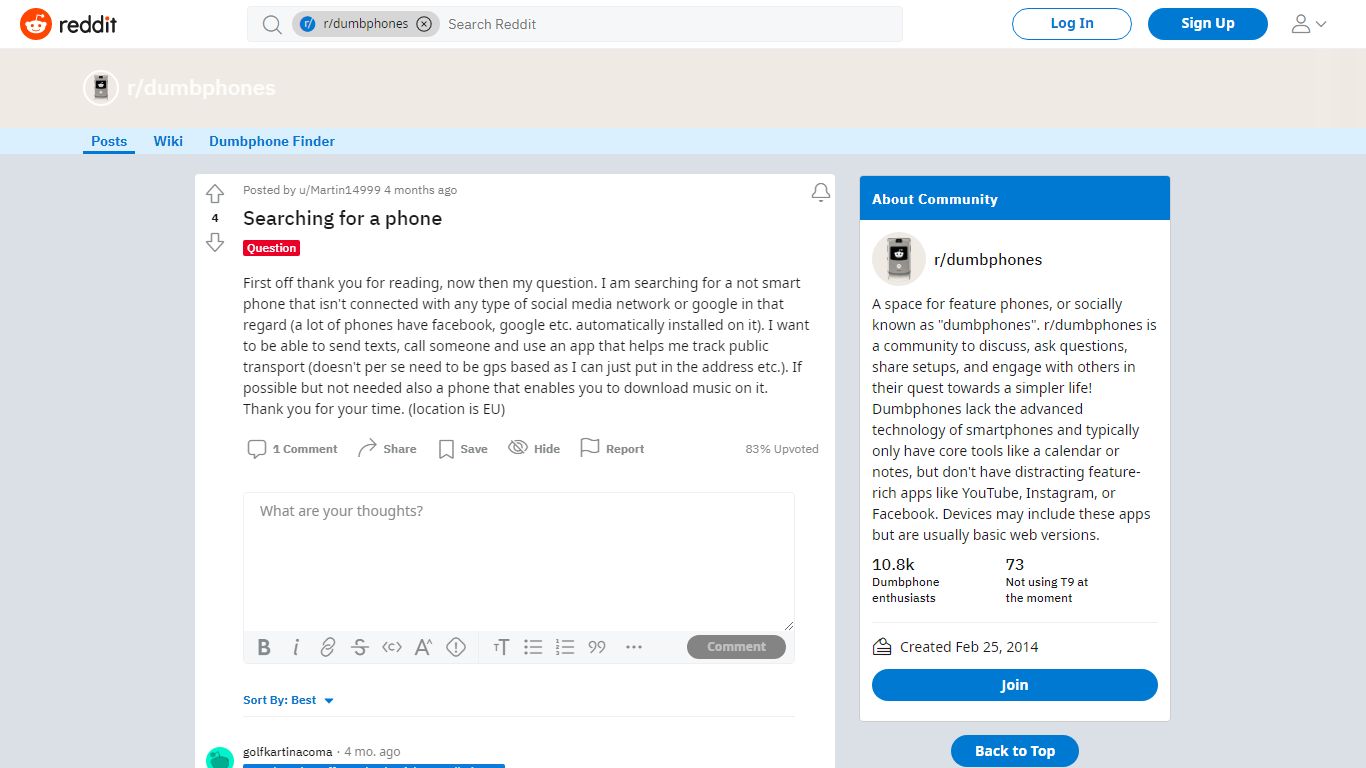The width and height of the screenshot is (1366, 768).
Task: Toggle spoiler formatting in editor
Action: click(x=456, y=647)
